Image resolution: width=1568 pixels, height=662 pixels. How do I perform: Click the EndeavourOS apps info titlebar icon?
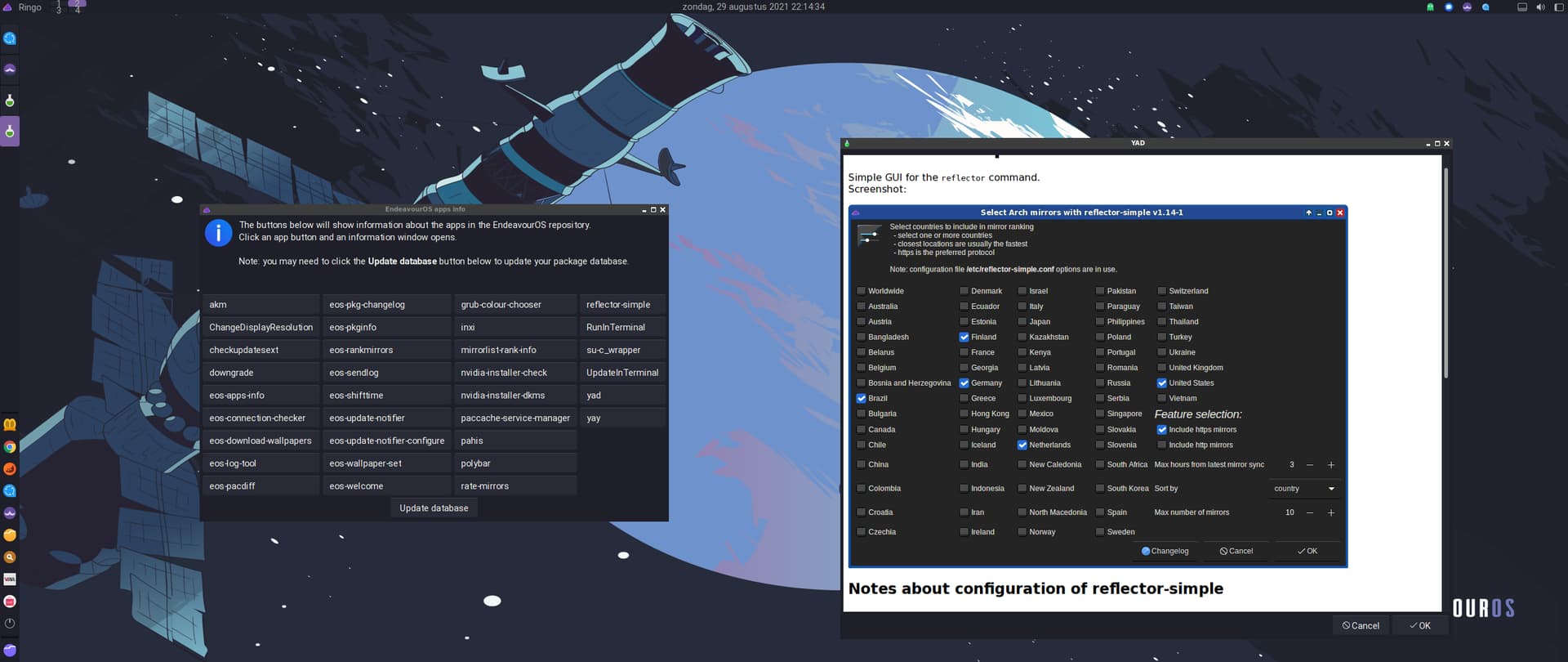[x=207, y=209]
